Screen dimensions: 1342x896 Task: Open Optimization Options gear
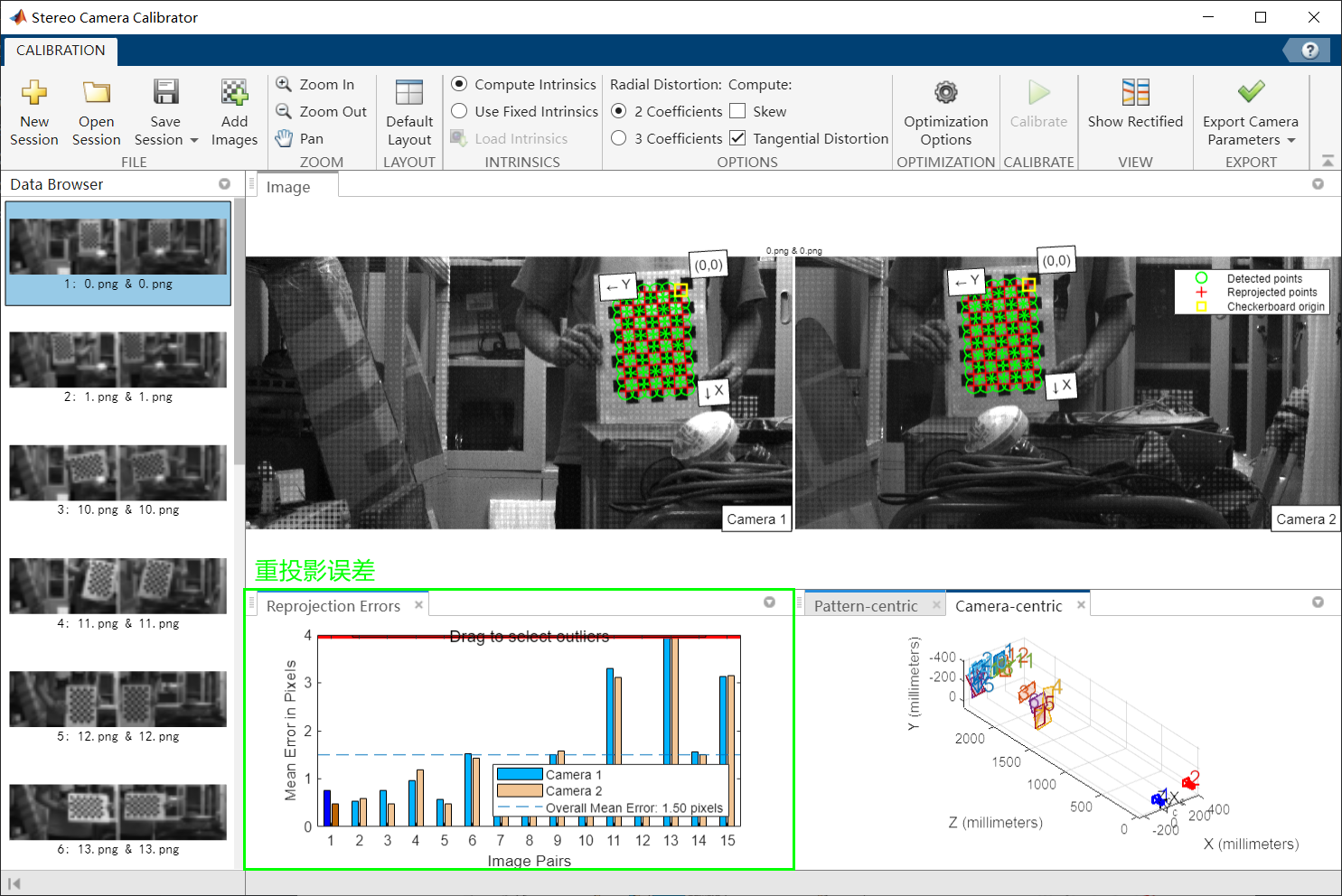point(945,92)
